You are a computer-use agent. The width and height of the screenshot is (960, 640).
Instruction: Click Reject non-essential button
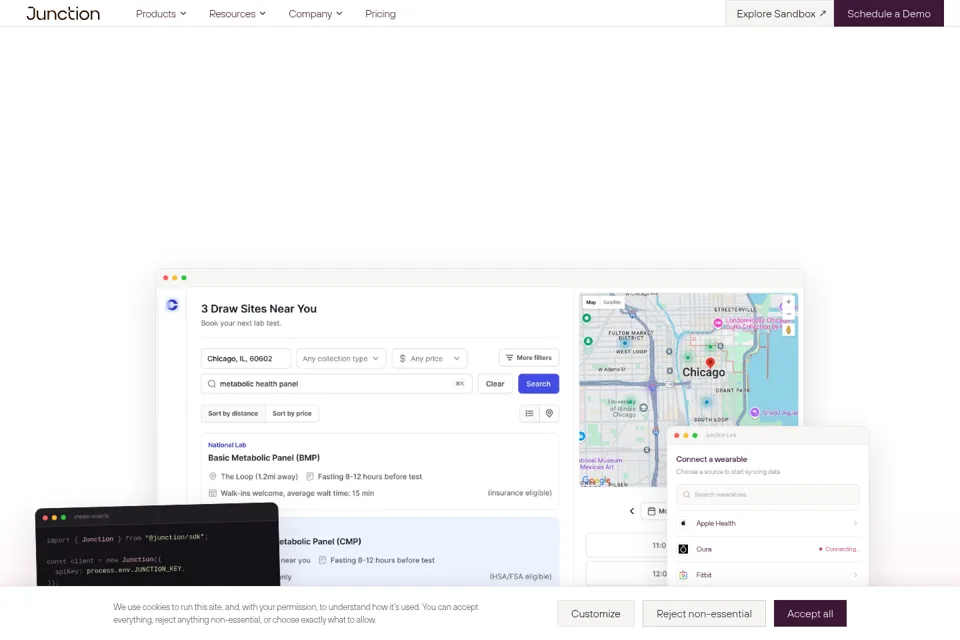[703, 614]
